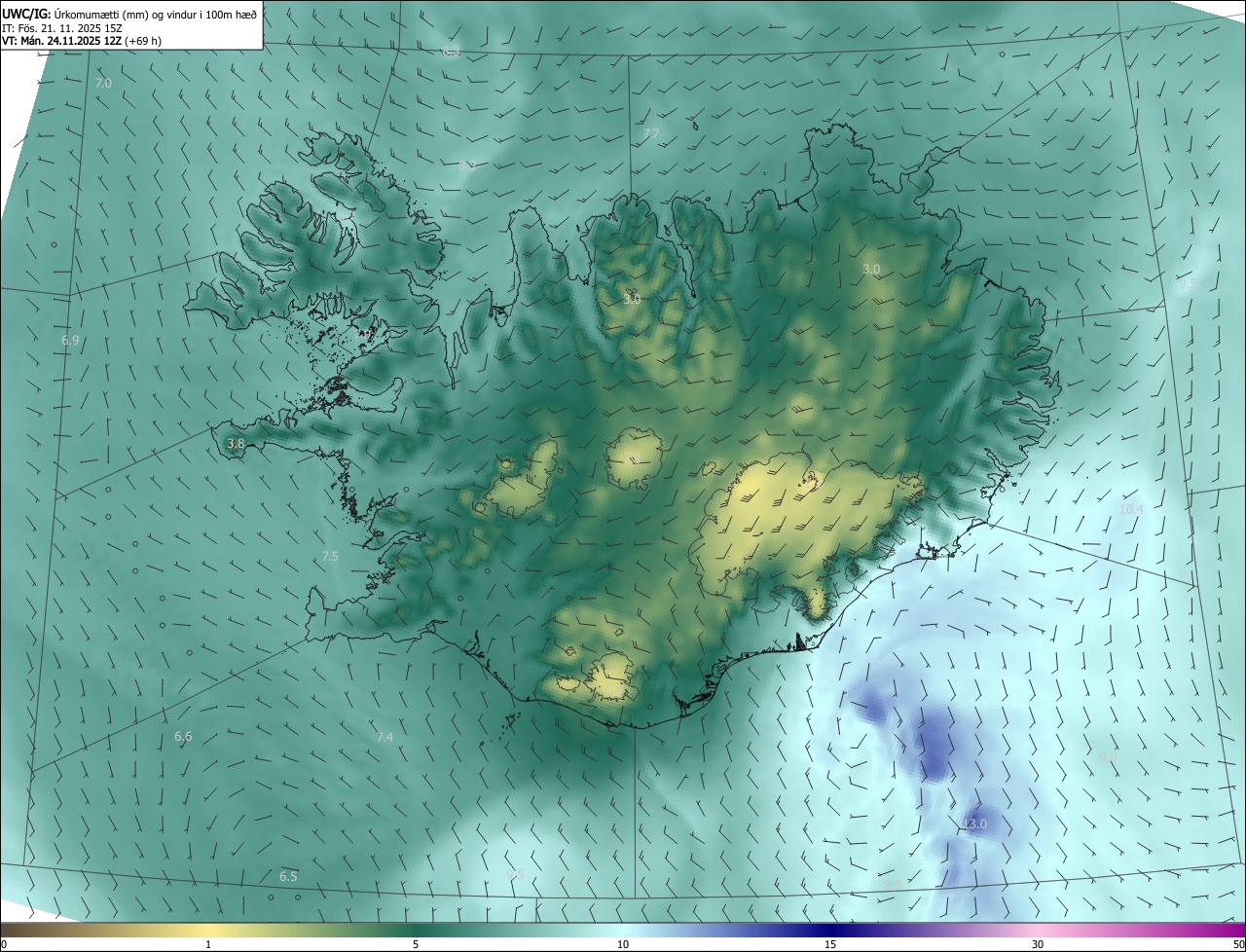
Task: Click the Hofsjökull glacier outline on the map
Action: tap(635, 458)
